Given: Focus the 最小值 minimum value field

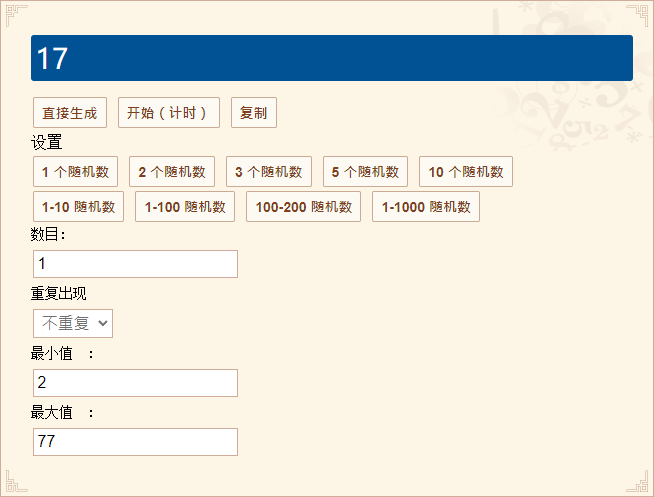Looking at the screenshot, I should [135, 383].
